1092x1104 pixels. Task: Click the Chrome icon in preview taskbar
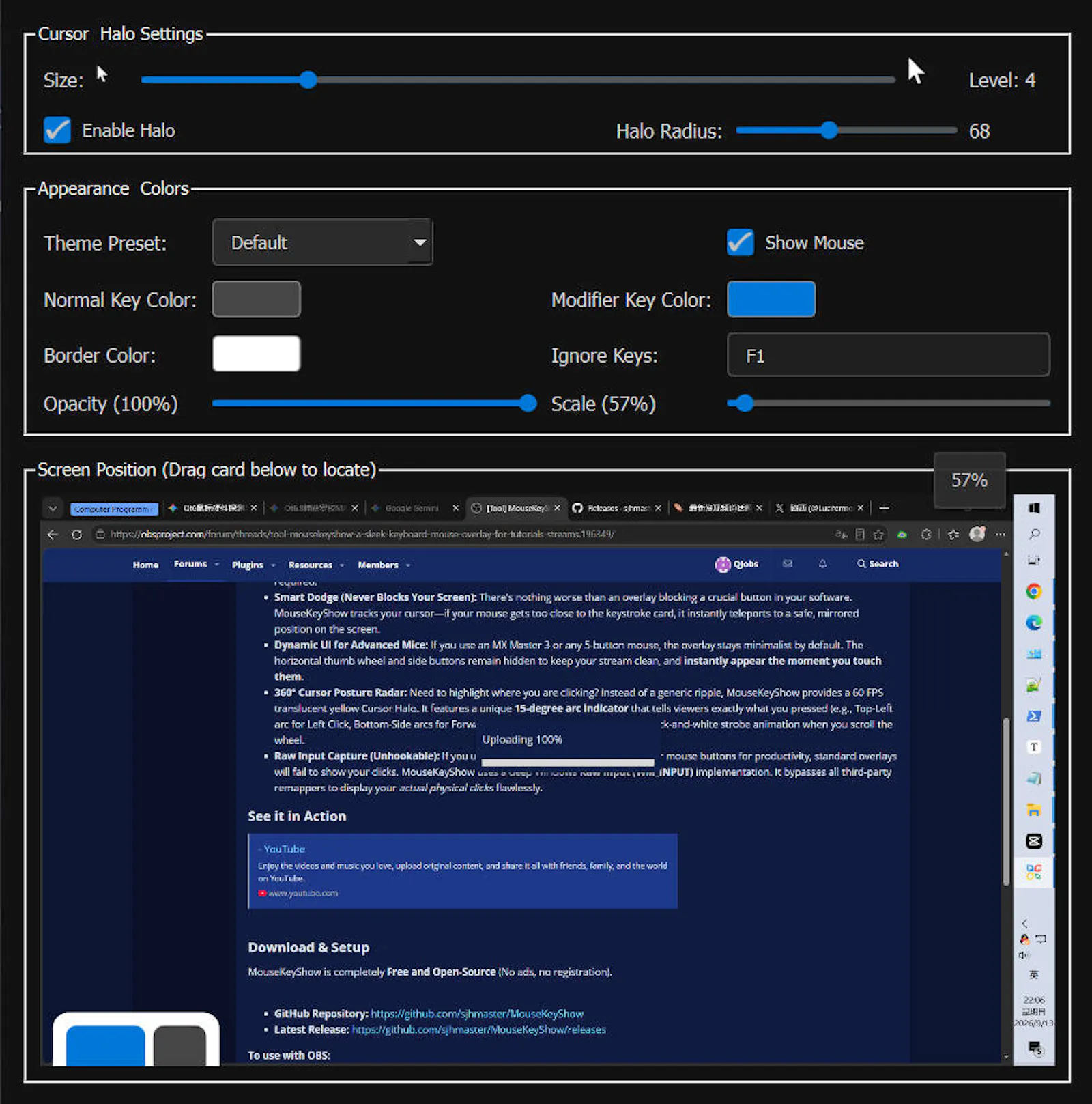click(x=1034, y=591)
